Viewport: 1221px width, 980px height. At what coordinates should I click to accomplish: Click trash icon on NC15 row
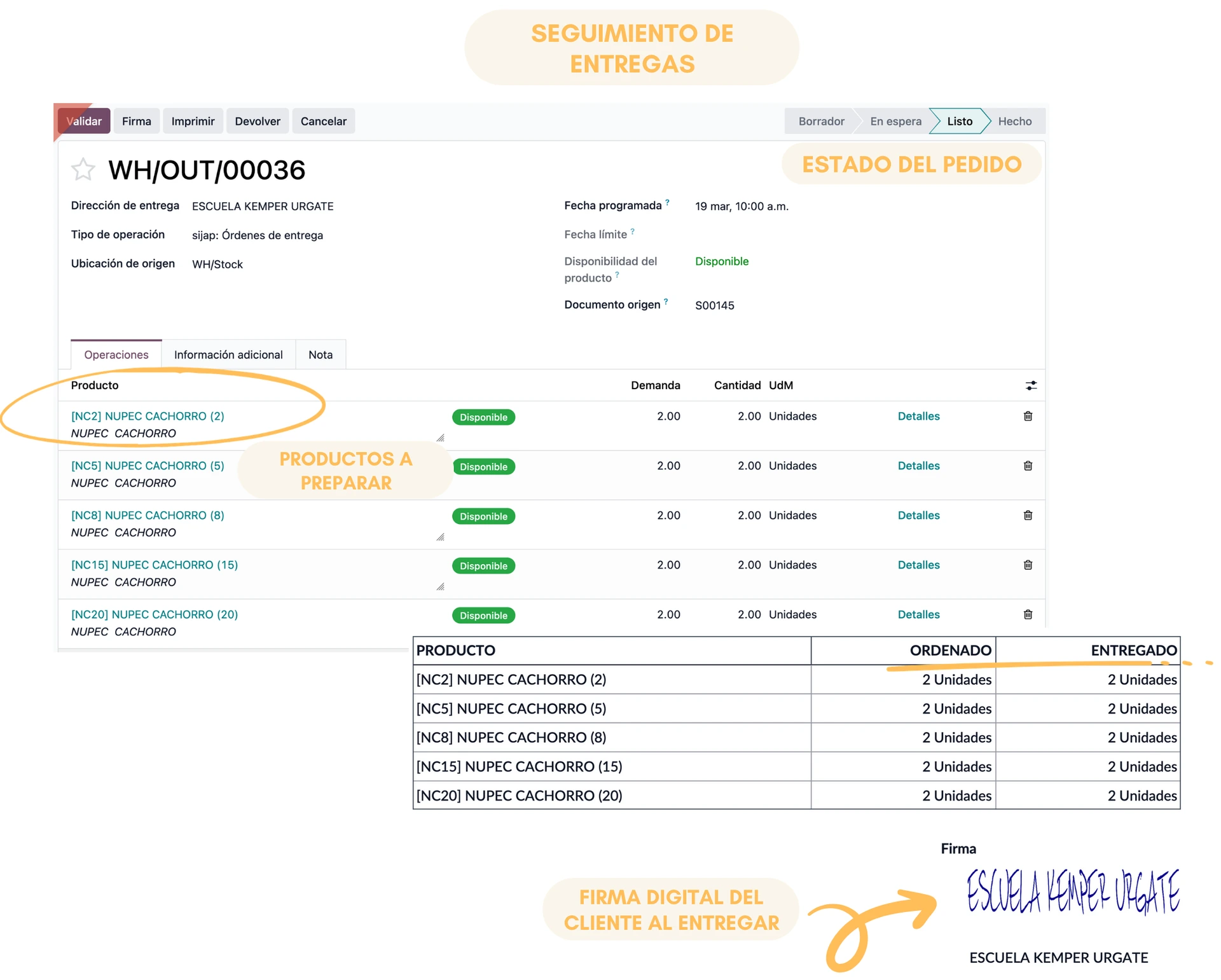tap(1028, 565)
